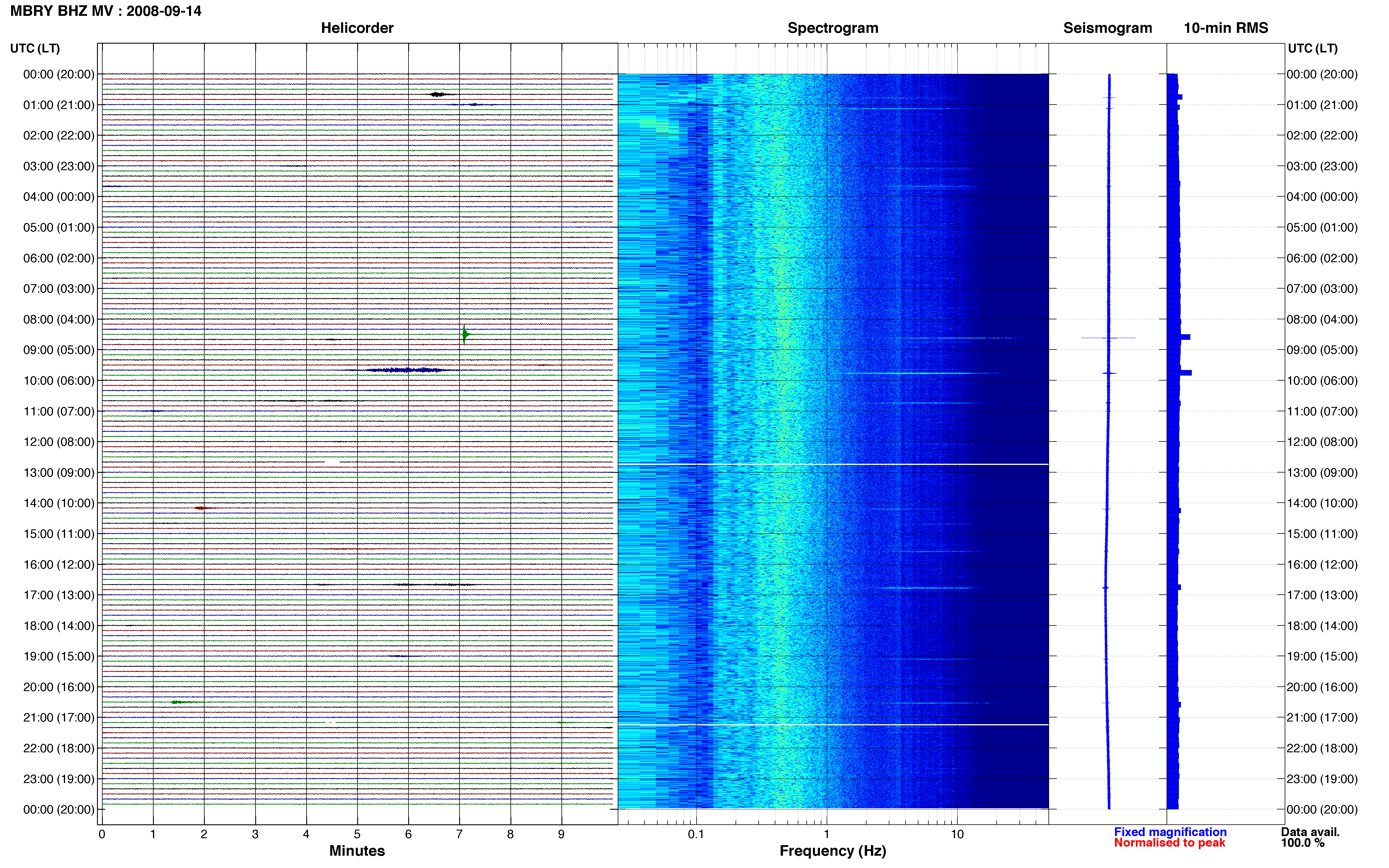This screenshot has height=868, width=1389.
Task: Click right time label '19:00 (15:00)'
Action: [1322, 656]
